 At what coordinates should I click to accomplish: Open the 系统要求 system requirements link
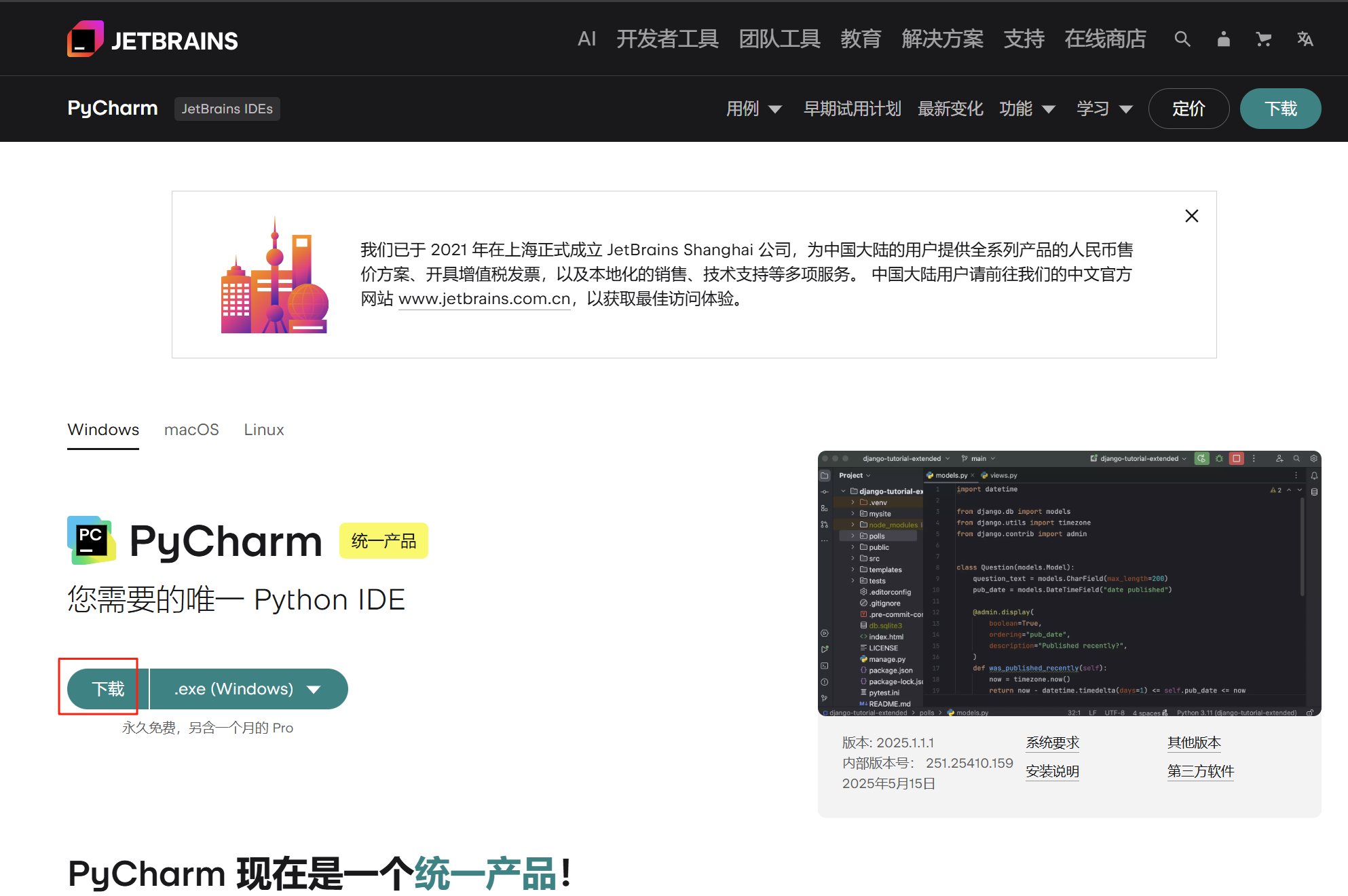coord(1053,743)
